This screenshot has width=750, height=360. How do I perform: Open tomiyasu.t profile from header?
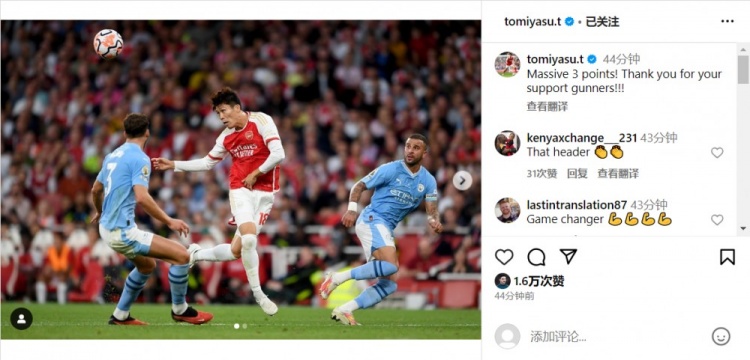click(532, 22)
